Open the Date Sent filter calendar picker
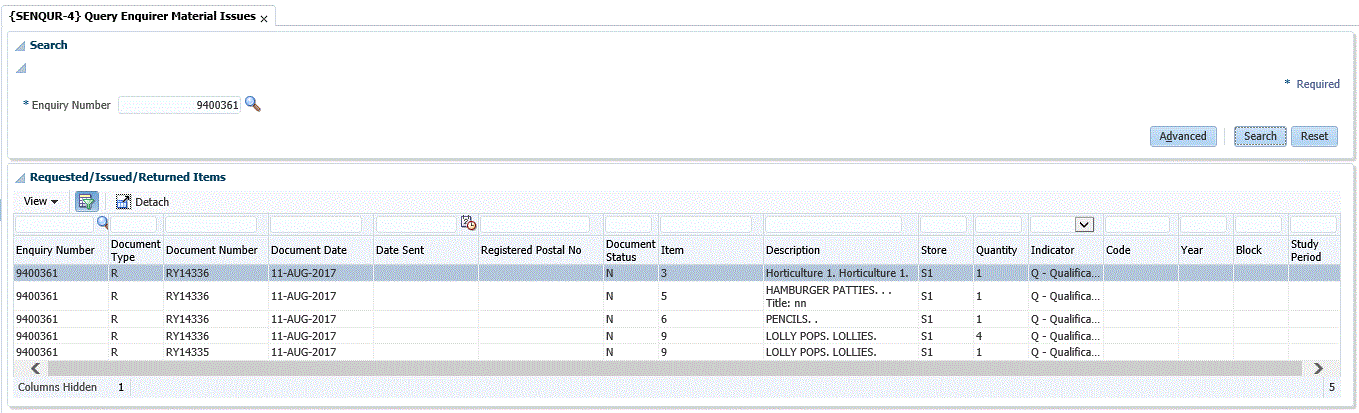The height and width of the screenshot is (413, 1359). (x=468, y=224)
